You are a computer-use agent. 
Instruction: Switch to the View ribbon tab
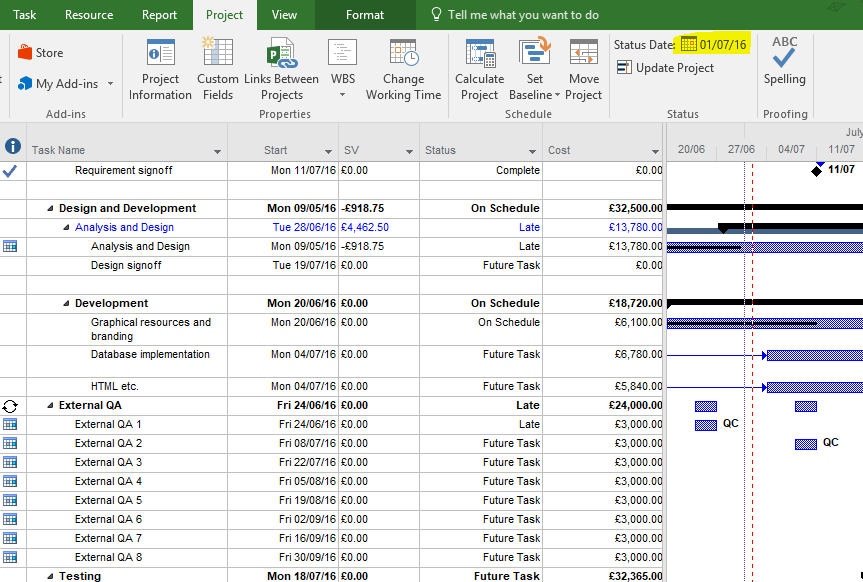(284, 15)
